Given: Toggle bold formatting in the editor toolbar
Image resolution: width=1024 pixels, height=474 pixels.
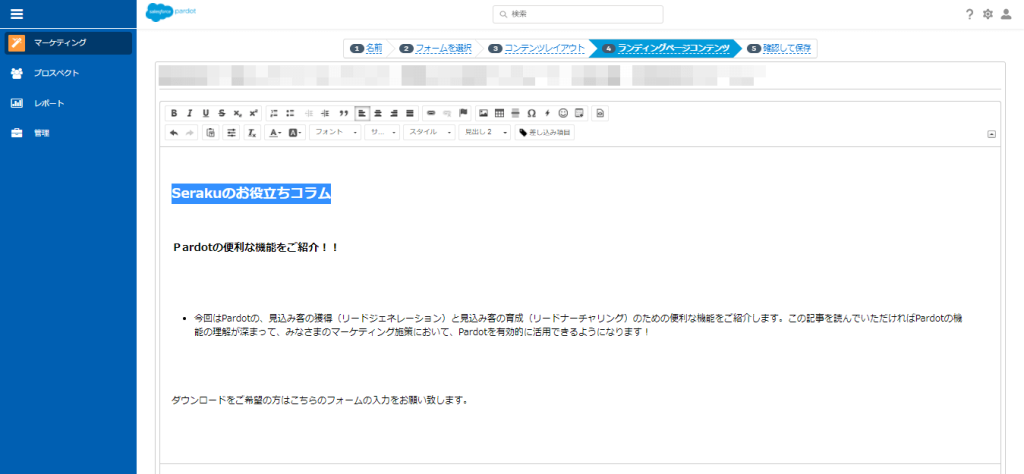Looking at the screenshot, I should [x=174, y=113].
